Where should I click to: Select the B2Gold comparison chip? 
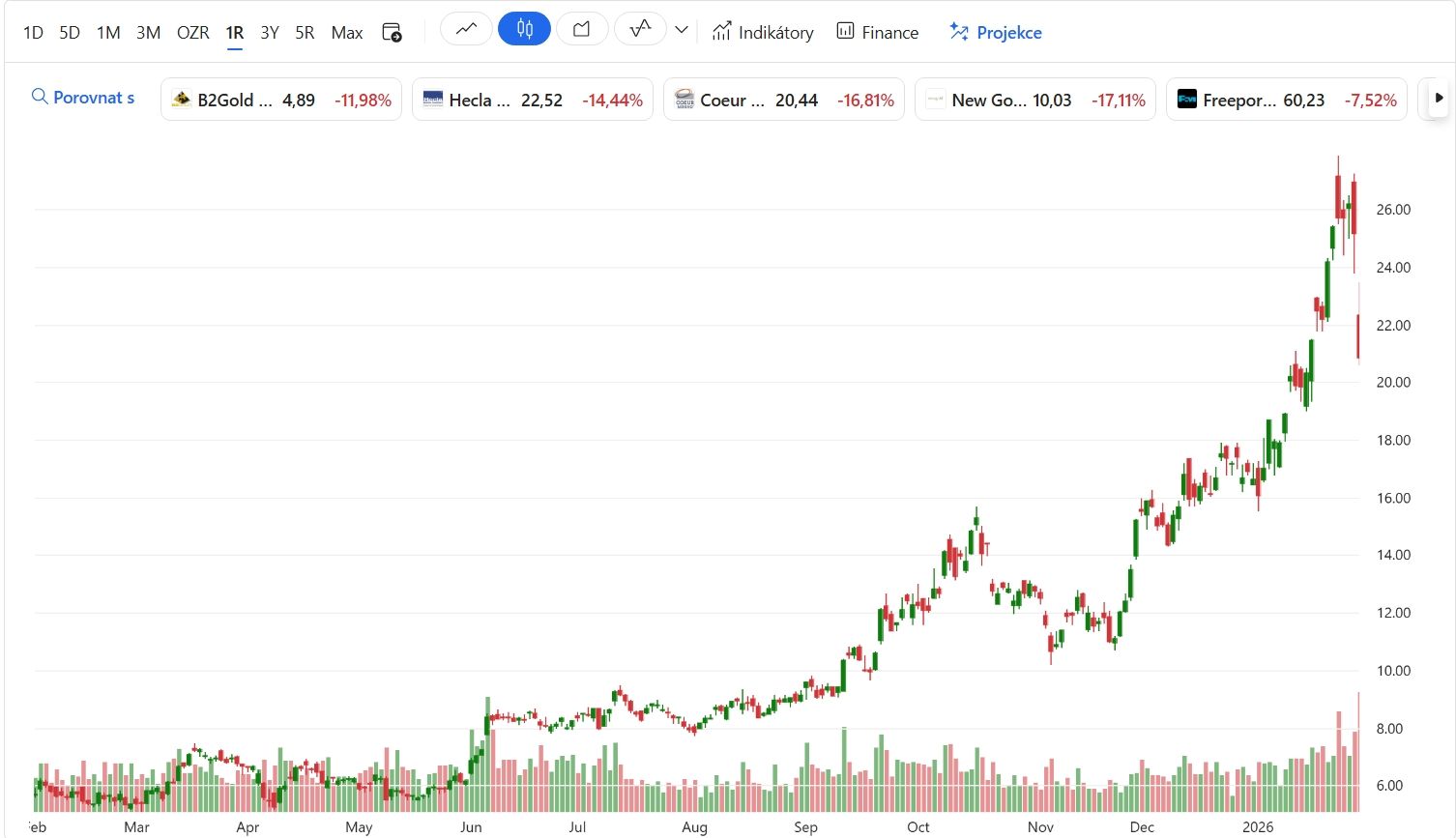click(280, 99)
